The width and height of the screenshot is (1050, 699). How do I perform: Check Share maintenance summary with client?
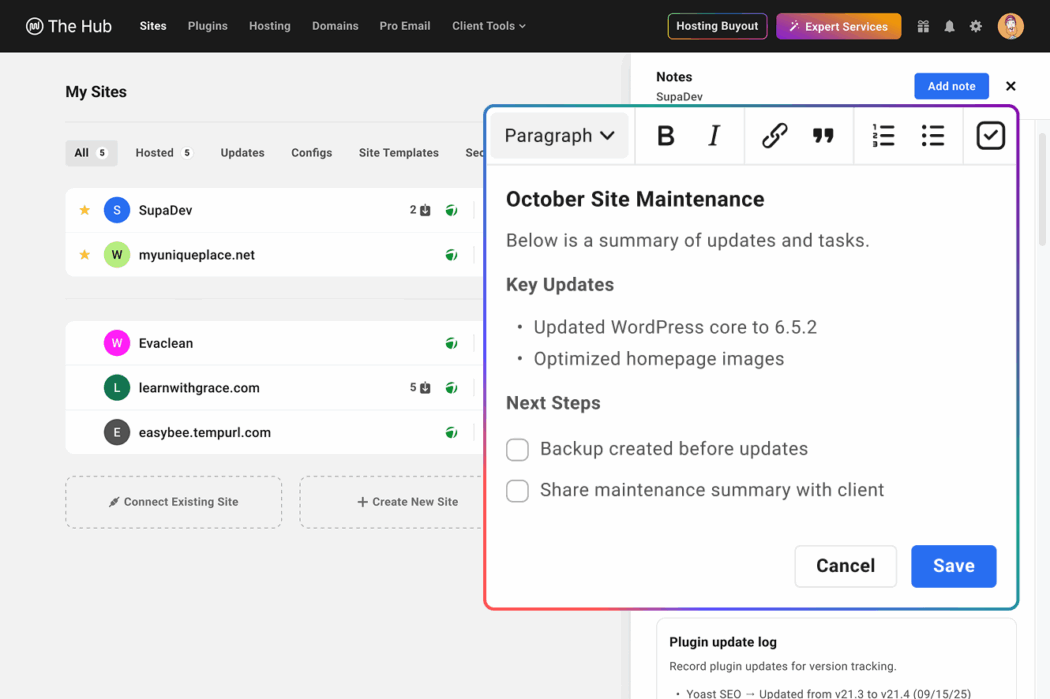click(517, 491)
